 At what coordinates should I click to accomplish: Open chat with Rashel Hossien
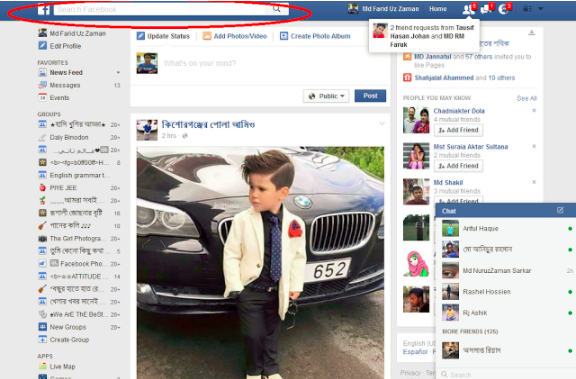point(507,292)
